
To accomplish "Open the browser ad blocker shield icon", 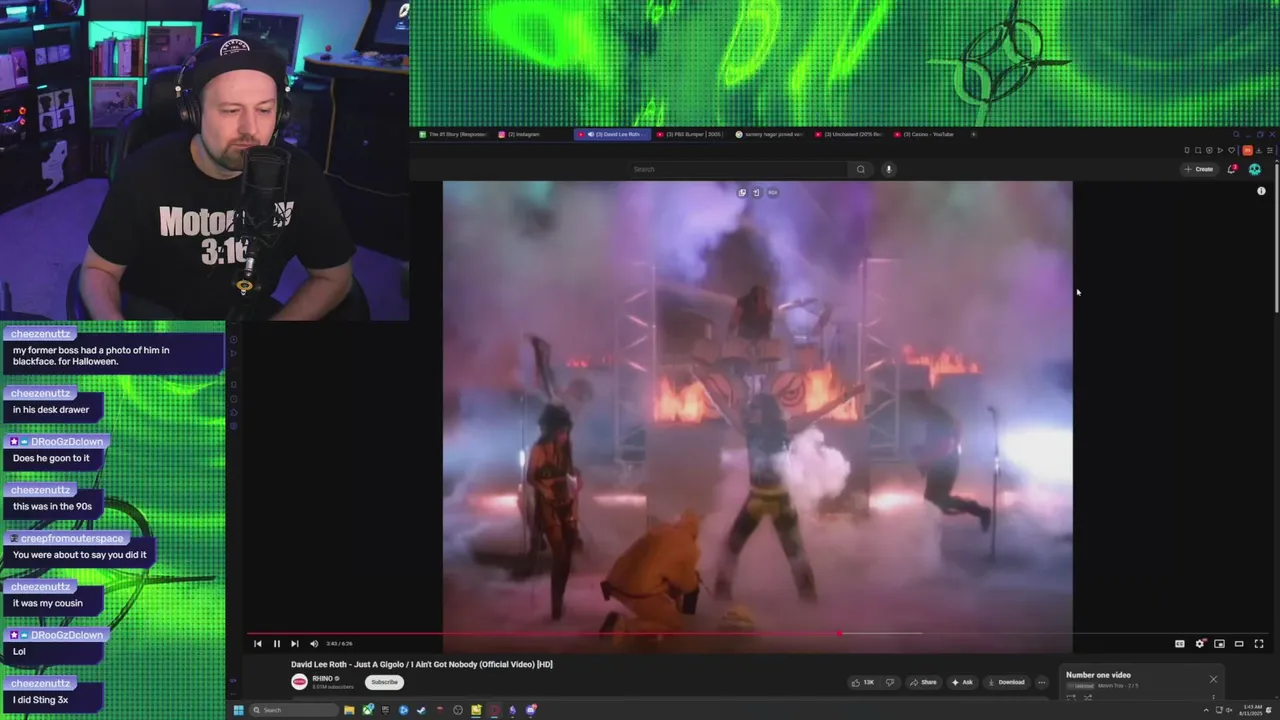I will coord(1209,150).
